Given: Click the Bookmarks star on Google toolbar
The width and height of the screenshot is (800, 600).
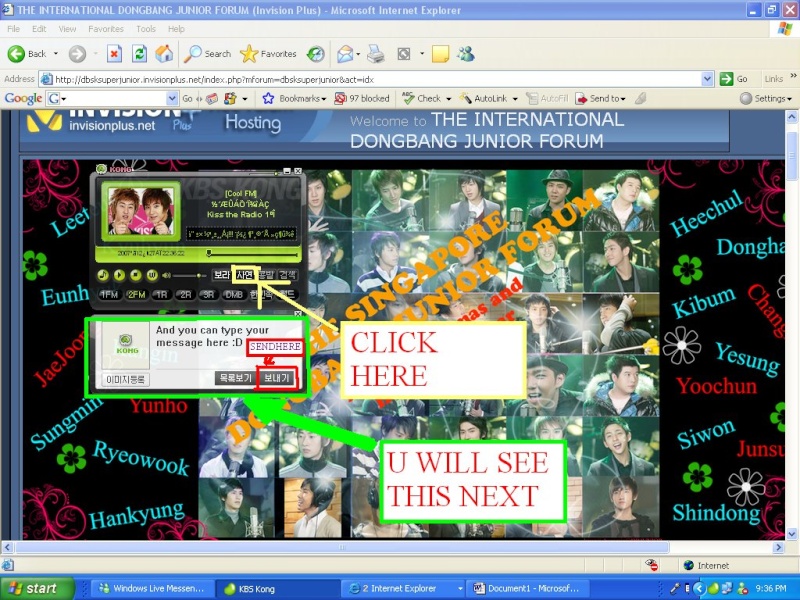Looking at the screenshot, I should pyautogui.click(x=268, y=98).
